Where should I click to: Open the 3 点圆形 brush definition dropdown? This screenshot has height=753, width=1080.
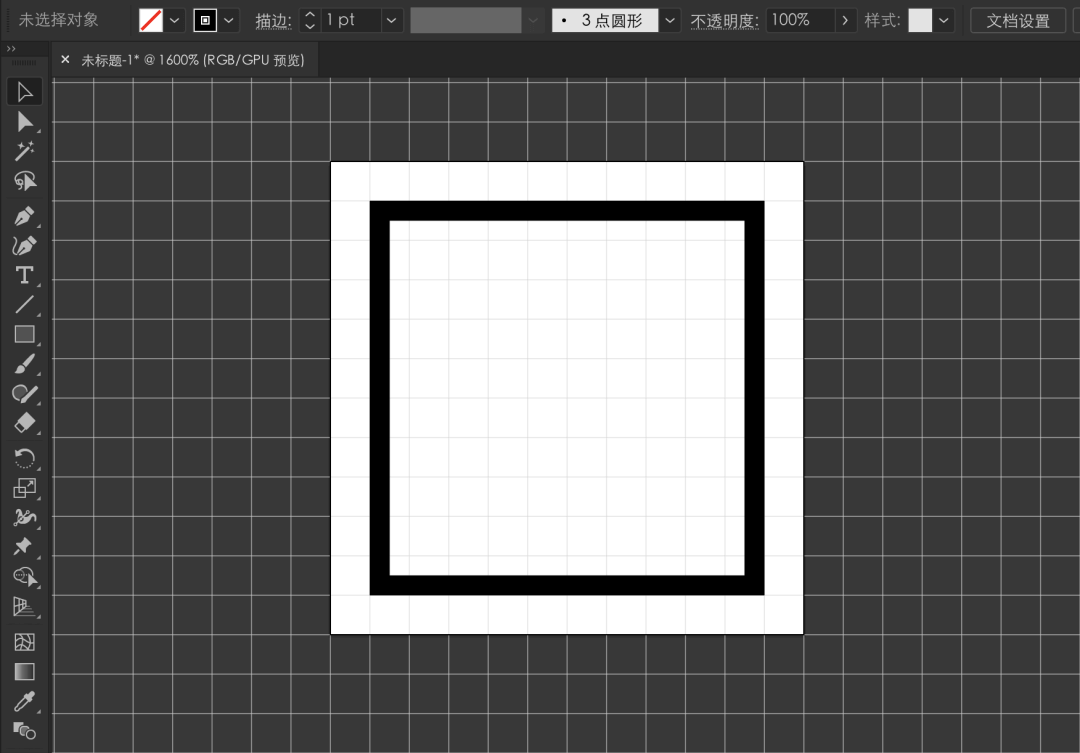[x=670, y=21]
